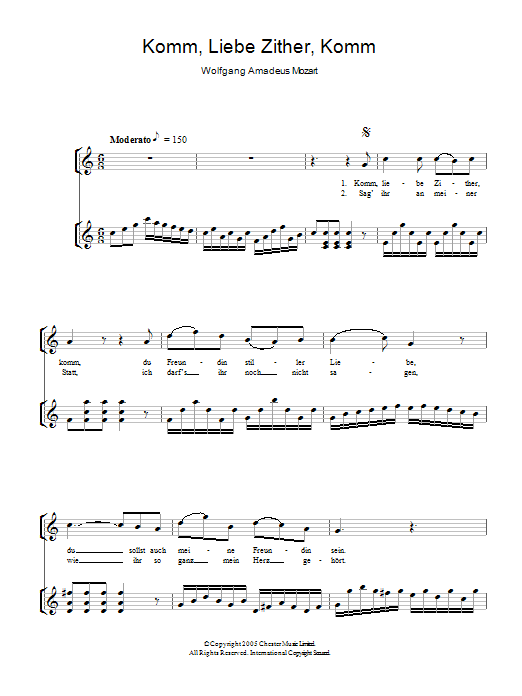Click the composer name Wolfgang Amadeus Mozart
The height and width of the screenshot is (696, 522).
(259, 71)
